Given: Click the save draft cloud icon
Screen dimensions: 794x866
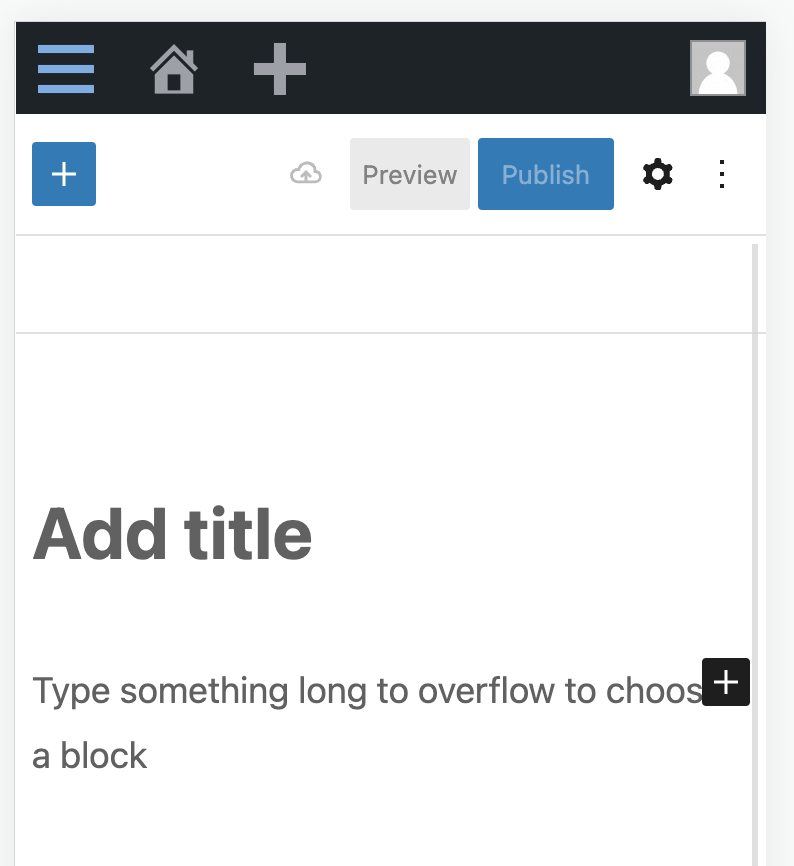Looking at the screenshot, I should (x=305, y=174).
